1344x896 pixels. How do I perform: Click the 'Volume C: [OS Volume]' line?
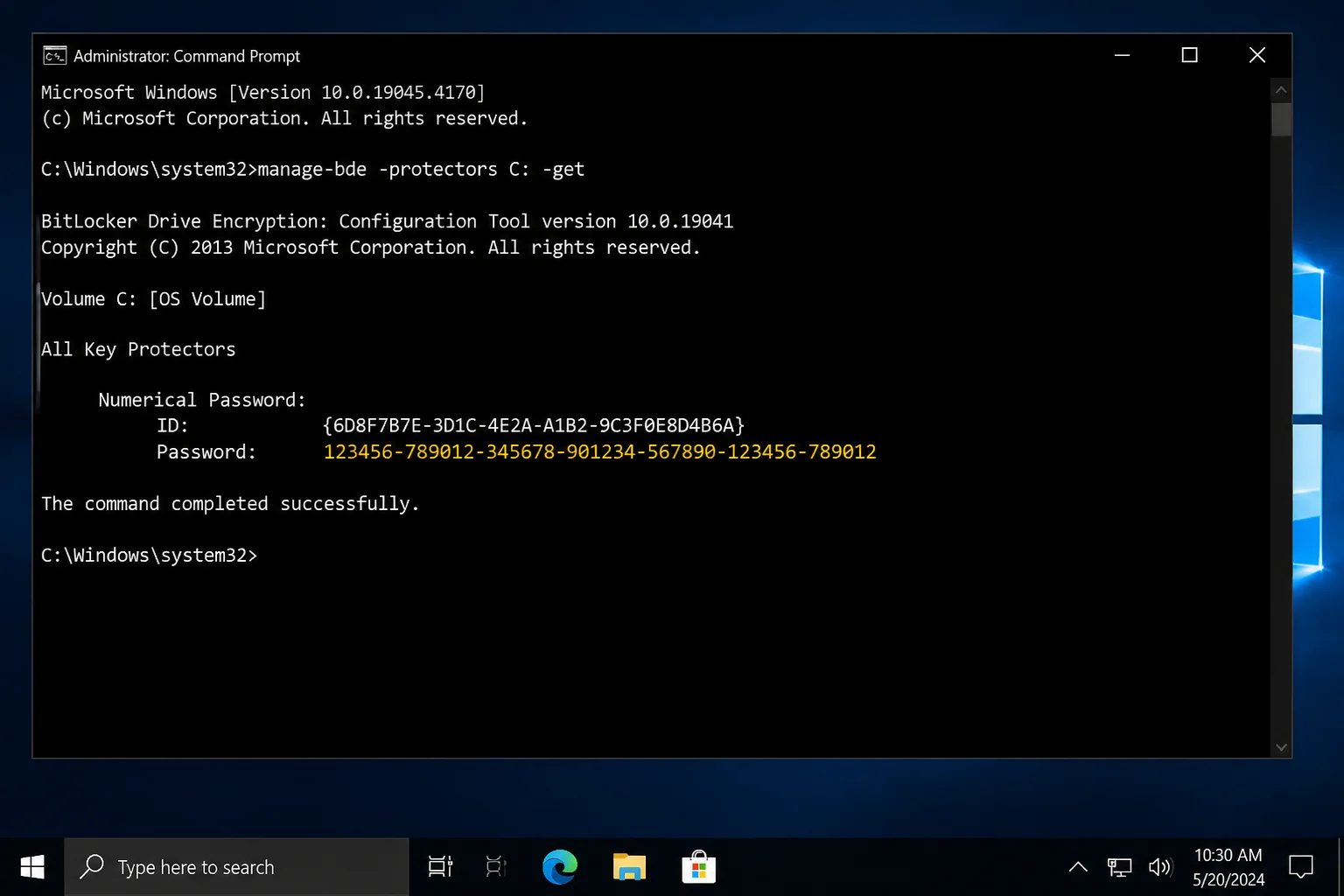(153, 299)
